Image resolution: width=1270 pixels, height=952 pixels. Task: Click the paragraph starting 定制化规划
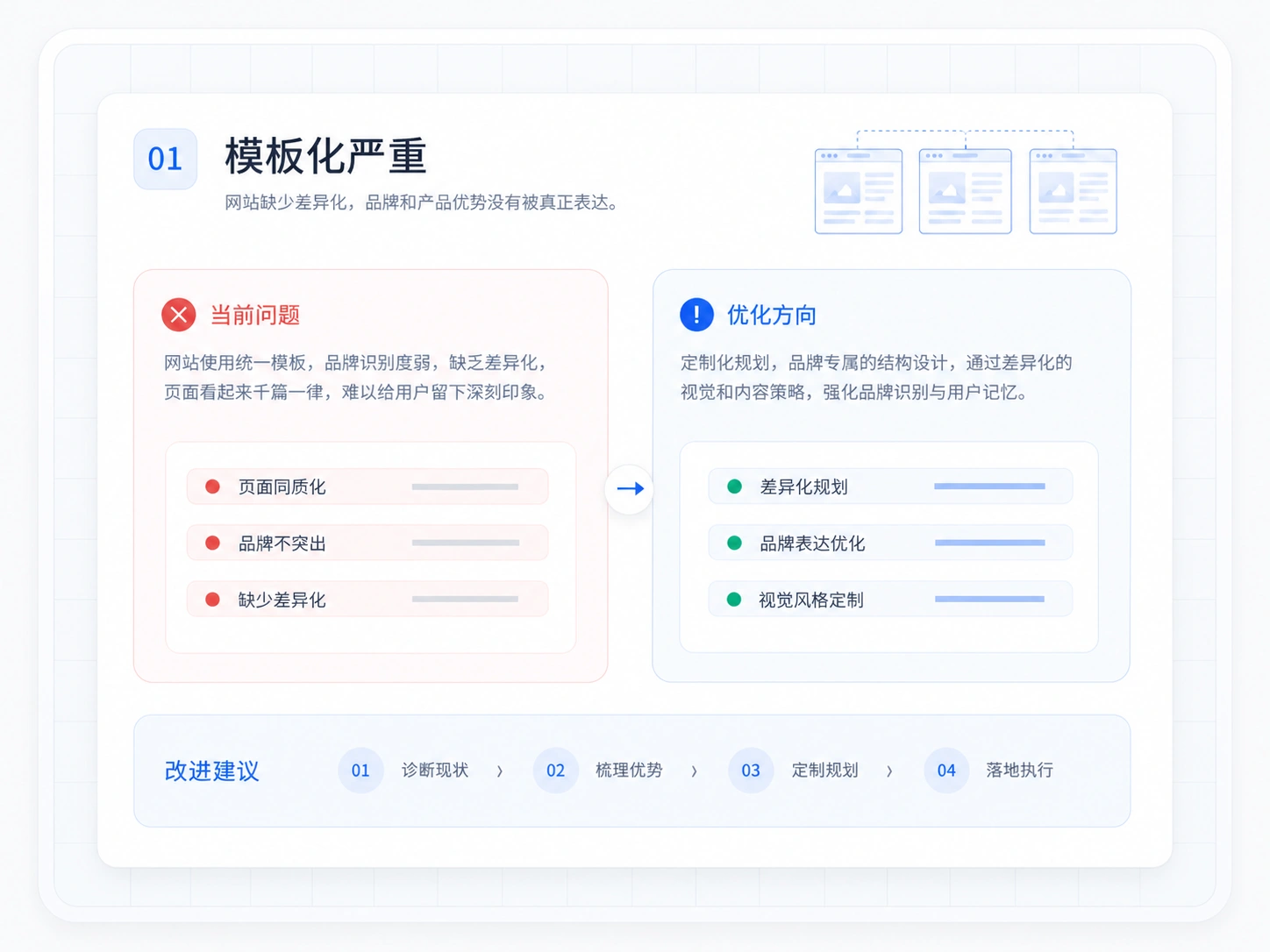(876, 378)
